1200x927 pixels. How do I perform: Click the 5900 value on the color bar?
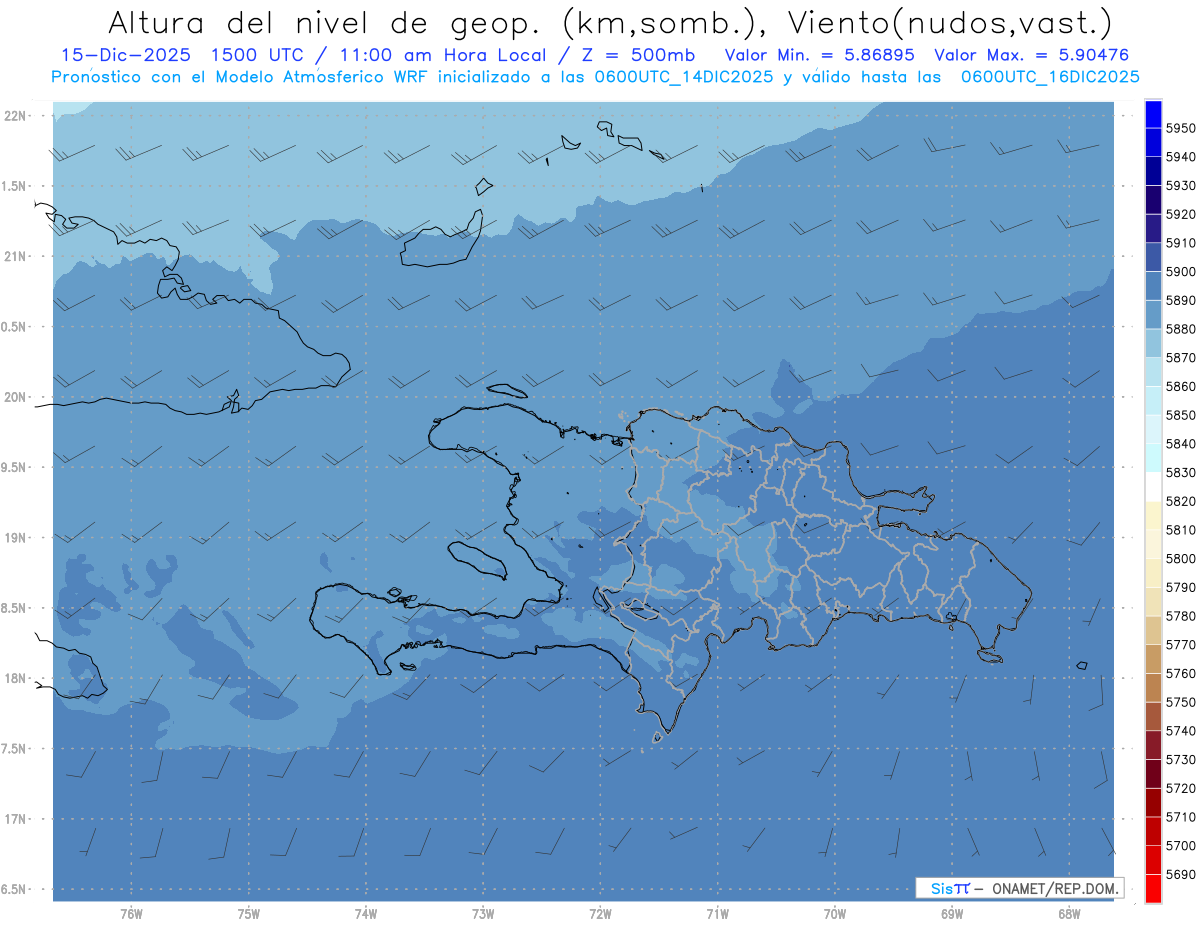[x=1181, y=272]
